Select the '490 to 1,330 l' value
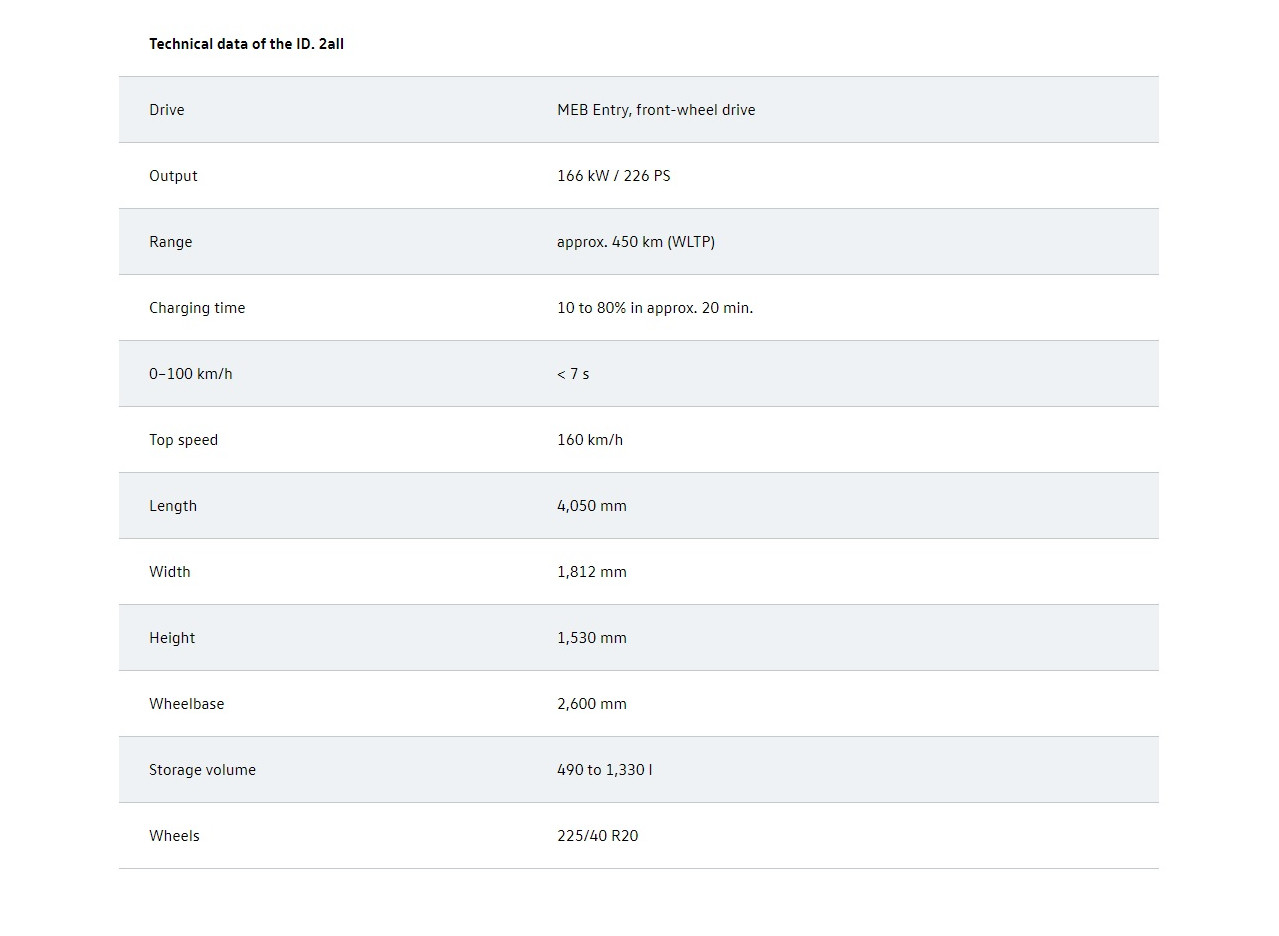 [605, 770]
